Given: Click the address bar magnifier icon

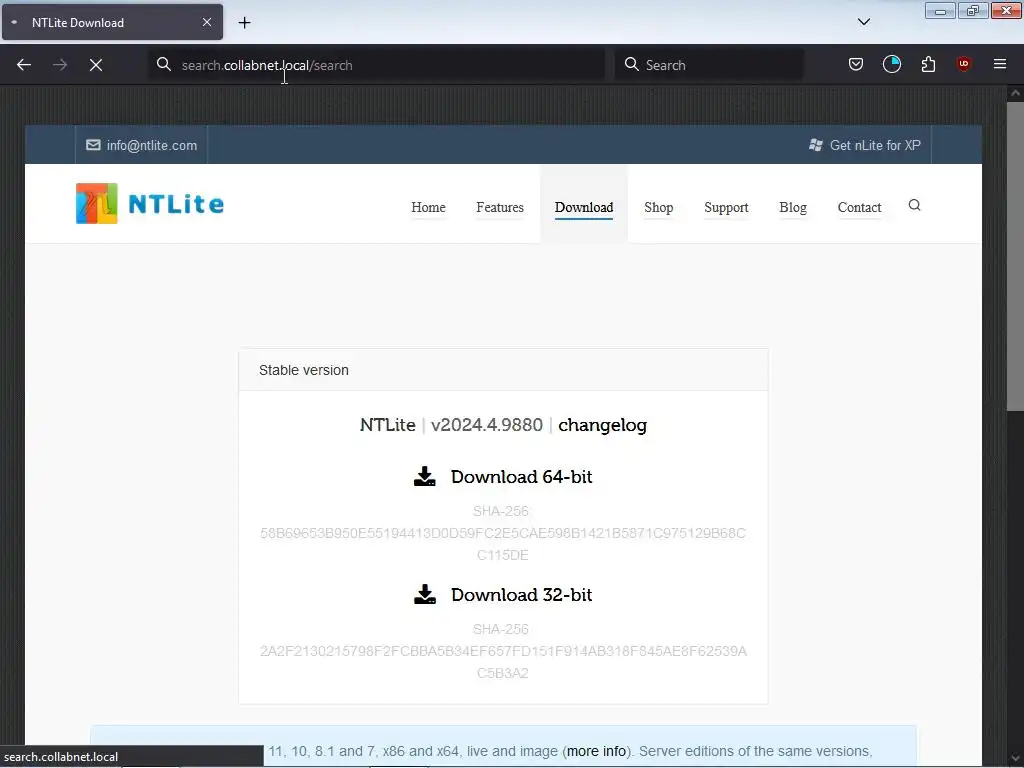Looking at the screenshot, I should (x=164, y=64).
